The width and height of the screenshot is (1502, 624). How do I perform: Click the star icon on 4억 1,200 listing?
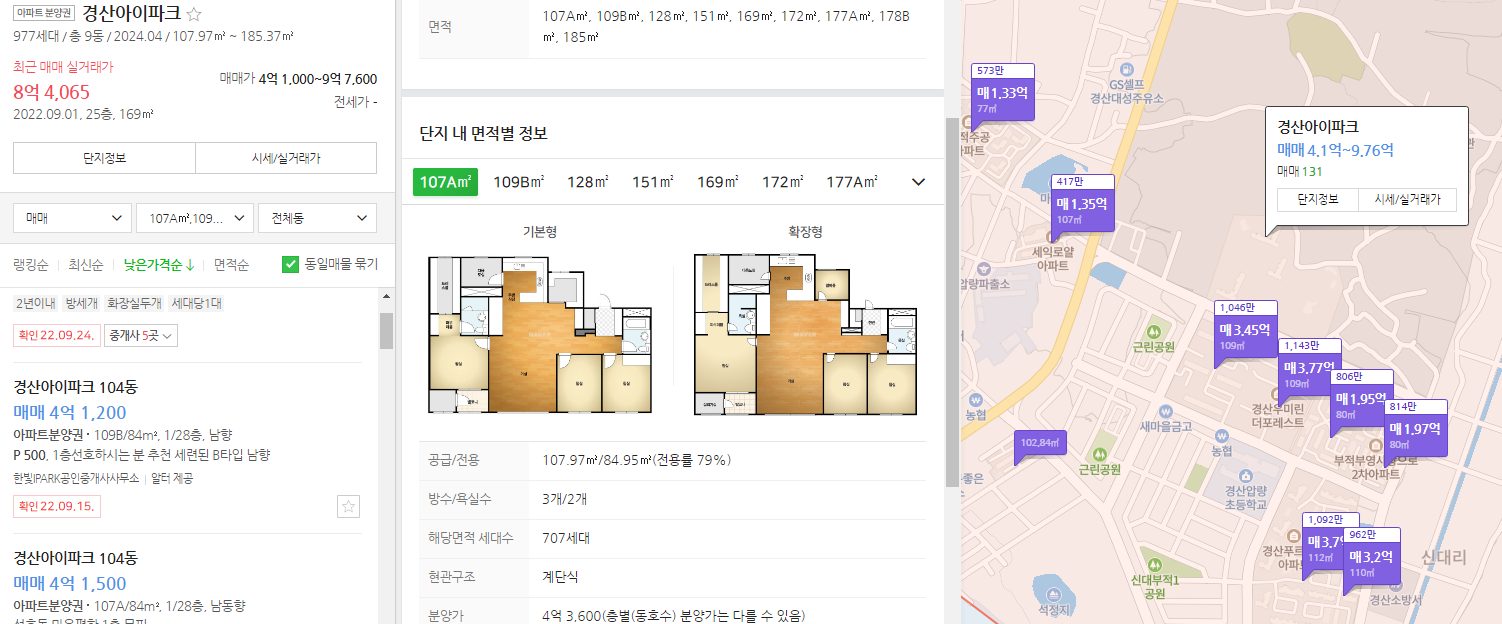348,507
